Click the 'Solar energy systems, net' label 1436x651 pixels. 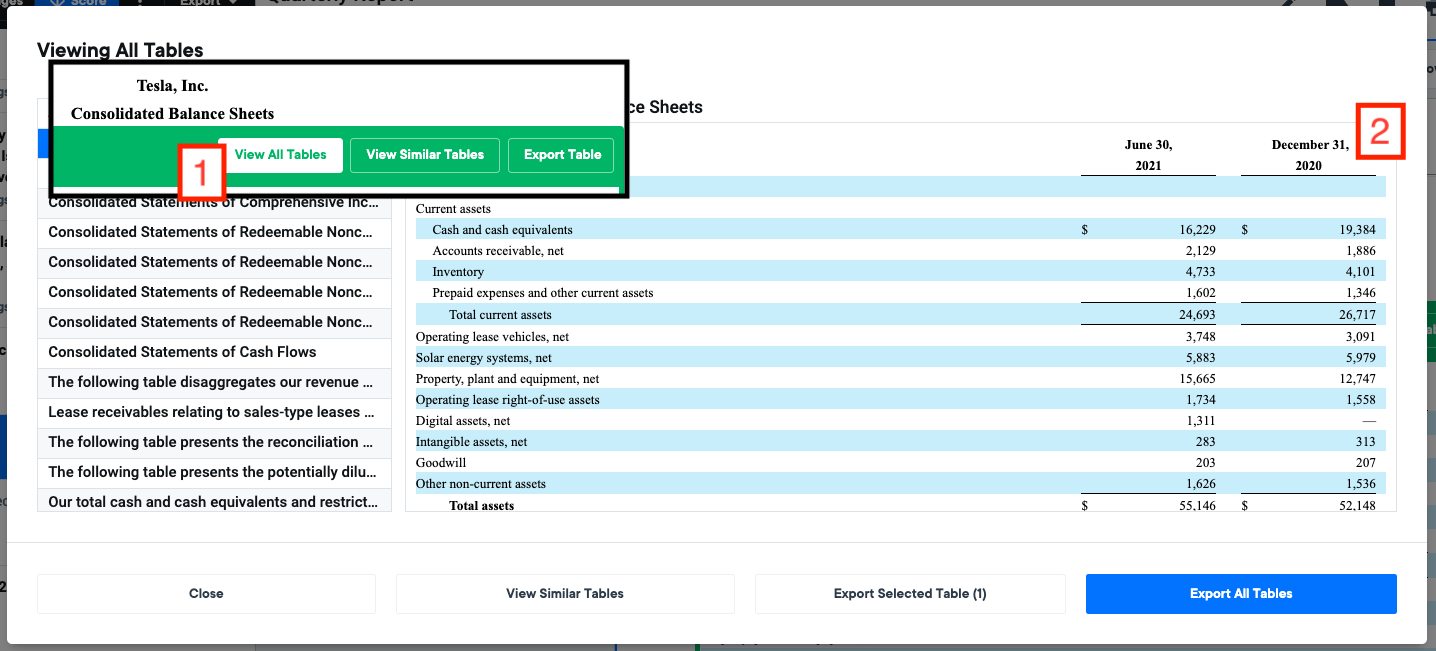484,358
